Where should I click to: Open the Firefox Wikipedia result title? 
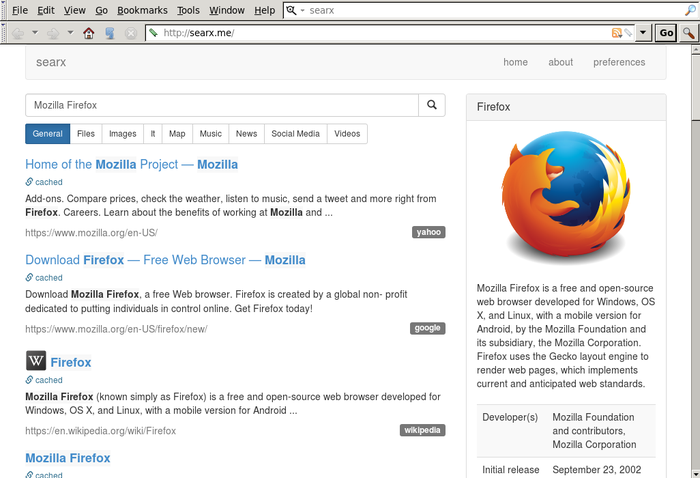pos(71,362)
